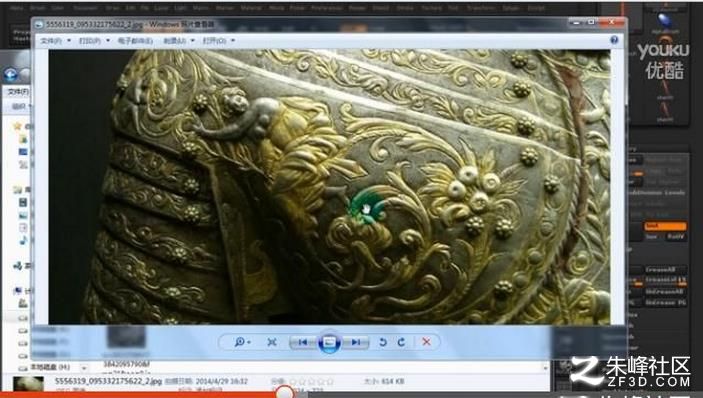703x398 pixels.
Task: Delete photo with the red X icon
Action: pos(426,342)
